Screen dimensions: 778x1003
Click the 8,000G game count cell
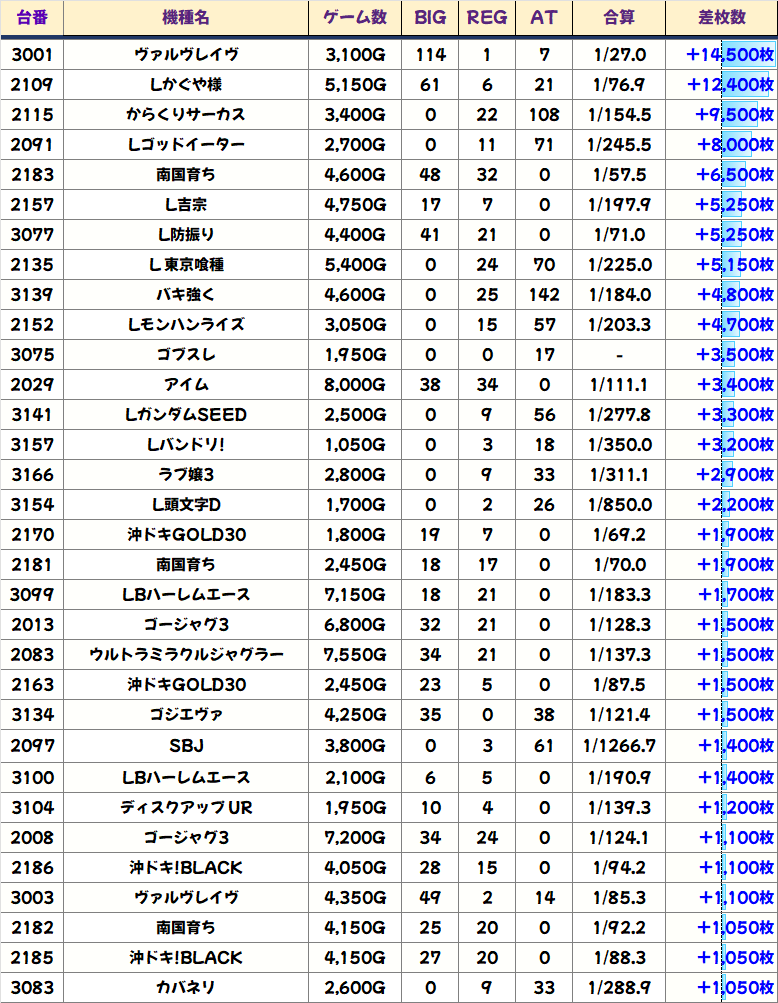[355, 385]
